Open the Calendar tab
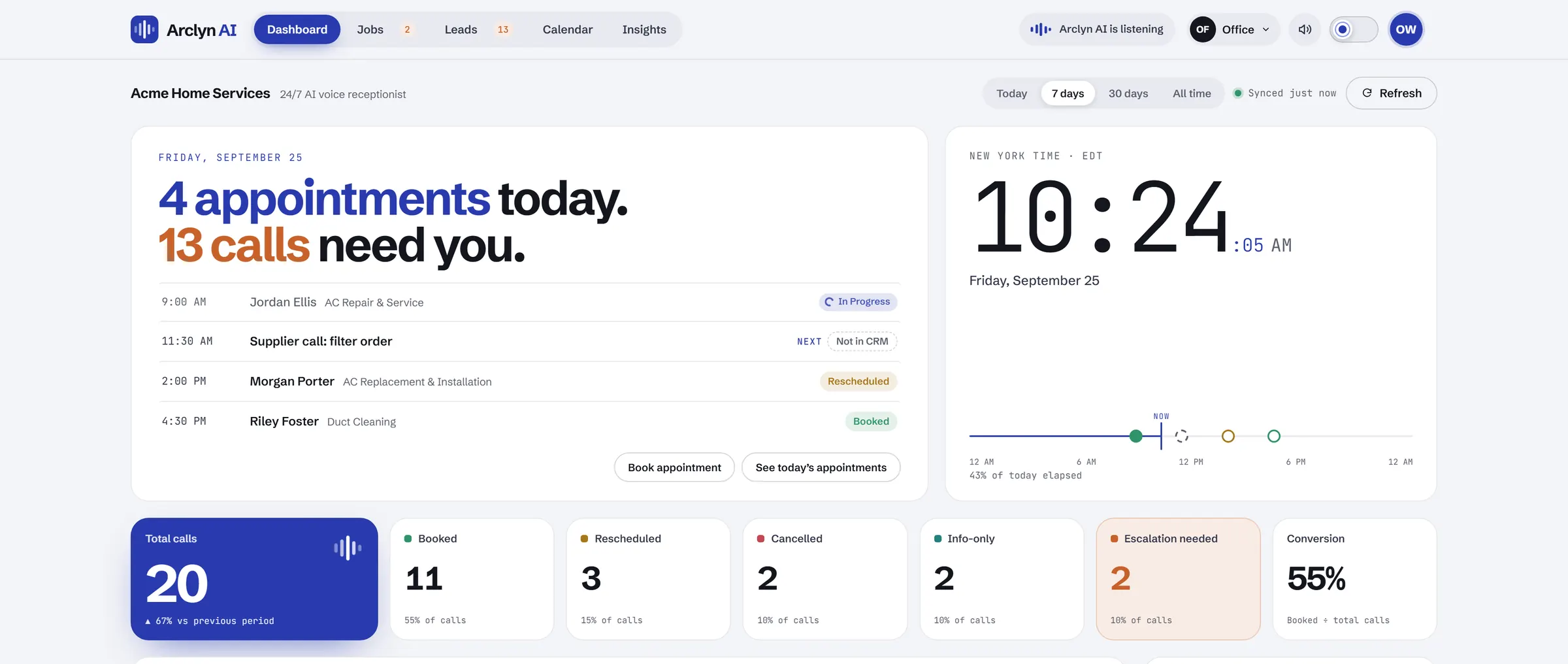The width and height of the screenshot is (1568, 664). [568, 29]
